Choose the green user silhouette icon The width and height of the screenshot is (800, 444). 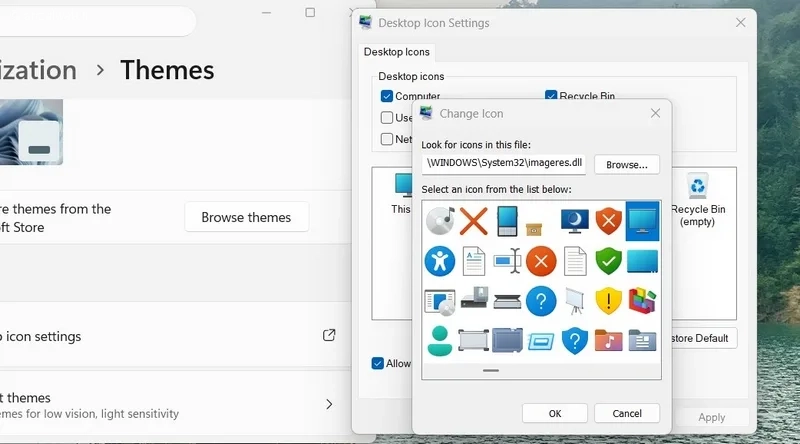(440, 340)
